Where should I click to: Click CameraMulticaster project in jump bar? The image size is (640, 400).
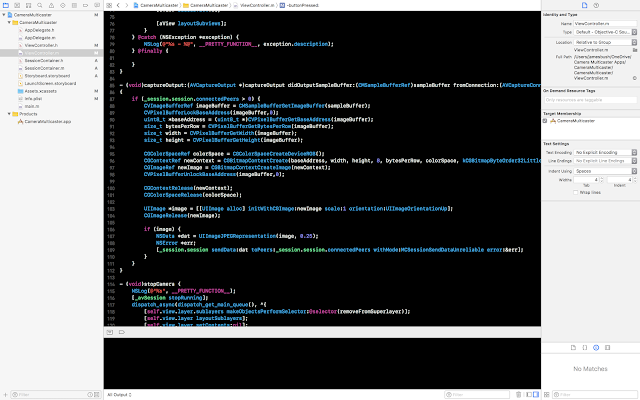point(156,5)
